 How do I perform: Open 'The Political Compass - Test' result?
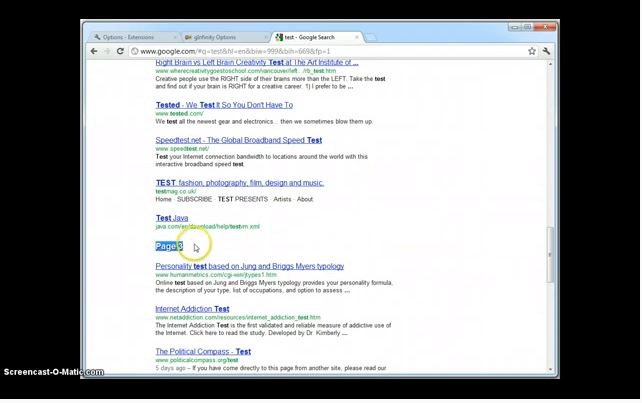tap(203, 352)
